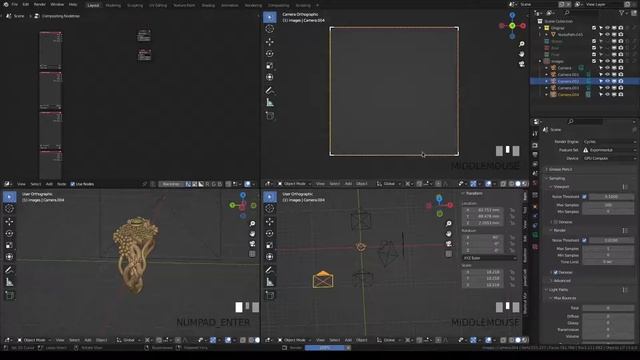This screenshot has width=640, height=360.
Task: Click the navigation gizmo in camera viewport
Action: click(512, 25)
